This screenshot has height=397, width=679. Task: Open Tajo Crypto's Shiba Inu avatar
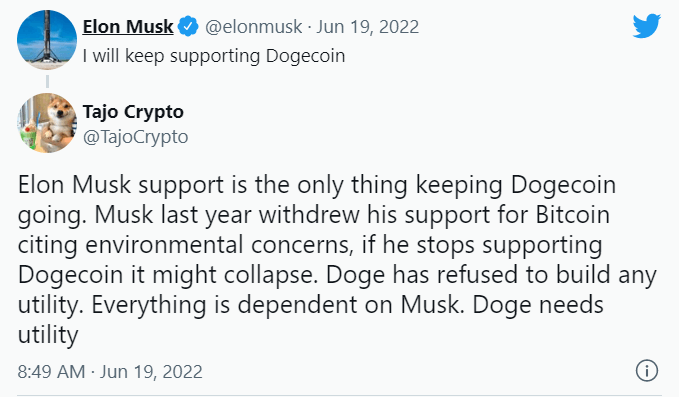coord(47,123)
